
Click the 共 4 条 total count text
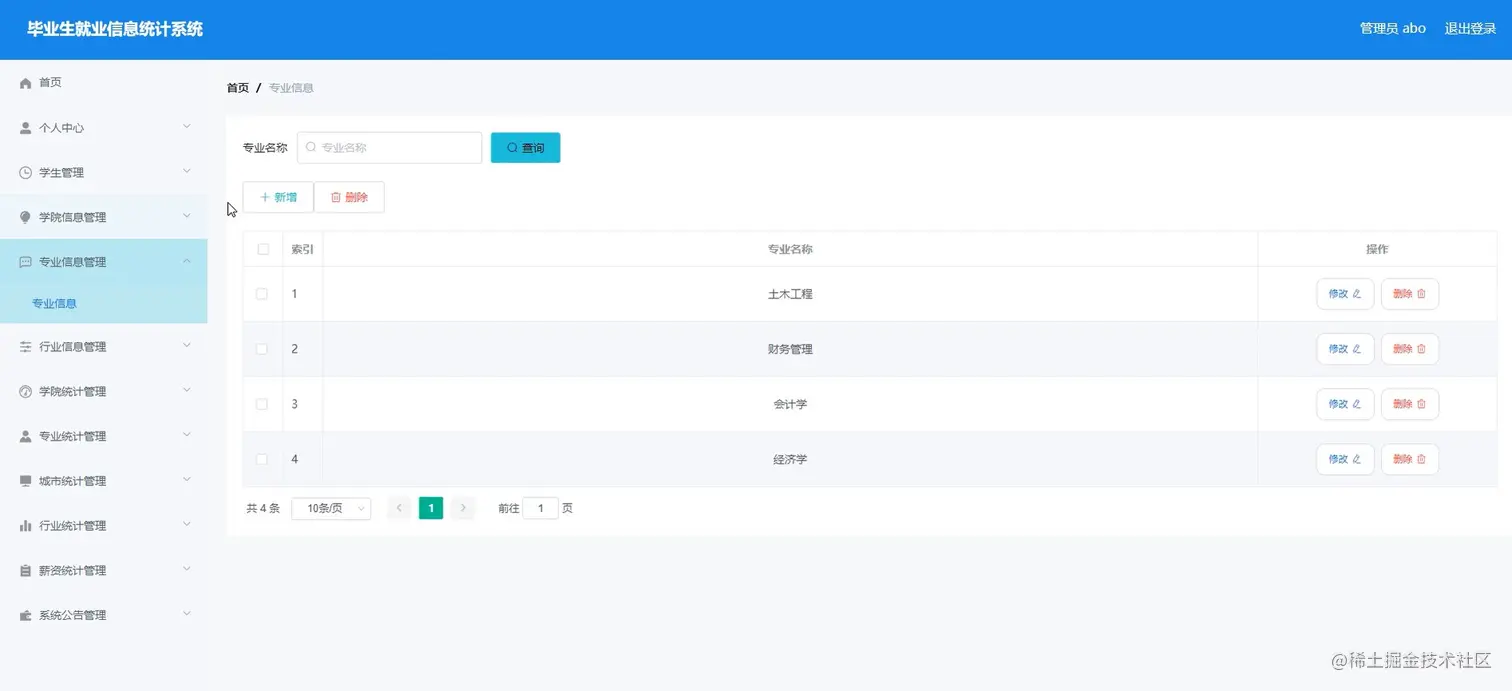(x=263, y=508)
